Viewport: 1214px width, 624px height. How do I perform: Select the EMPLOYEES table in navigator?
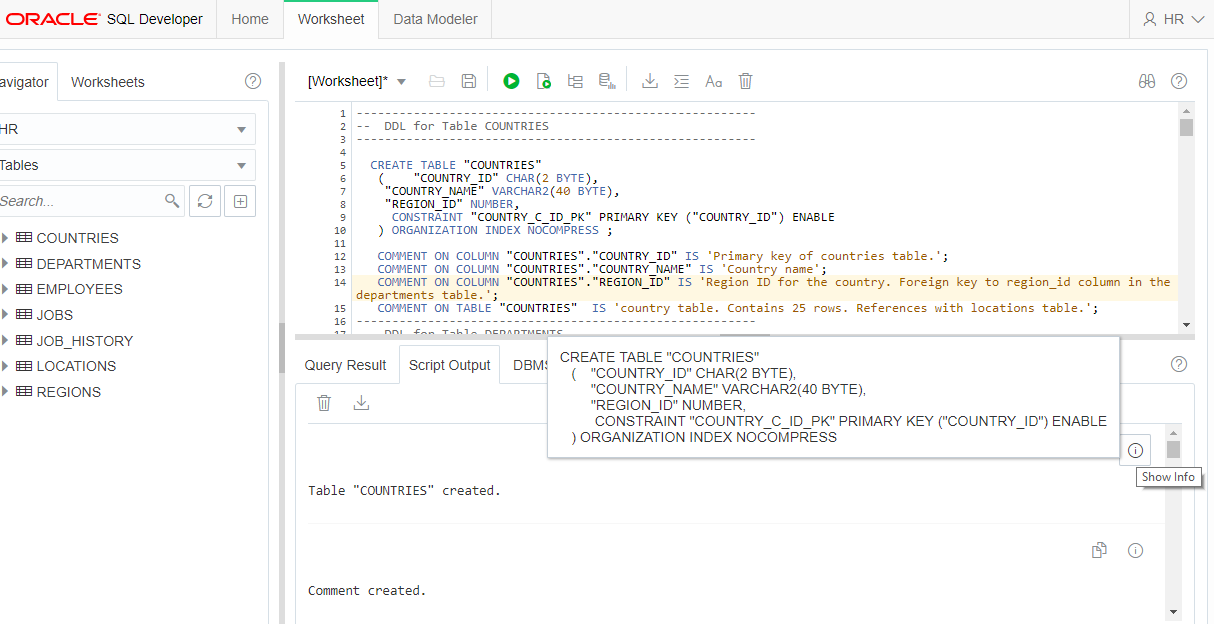[79, 289]
